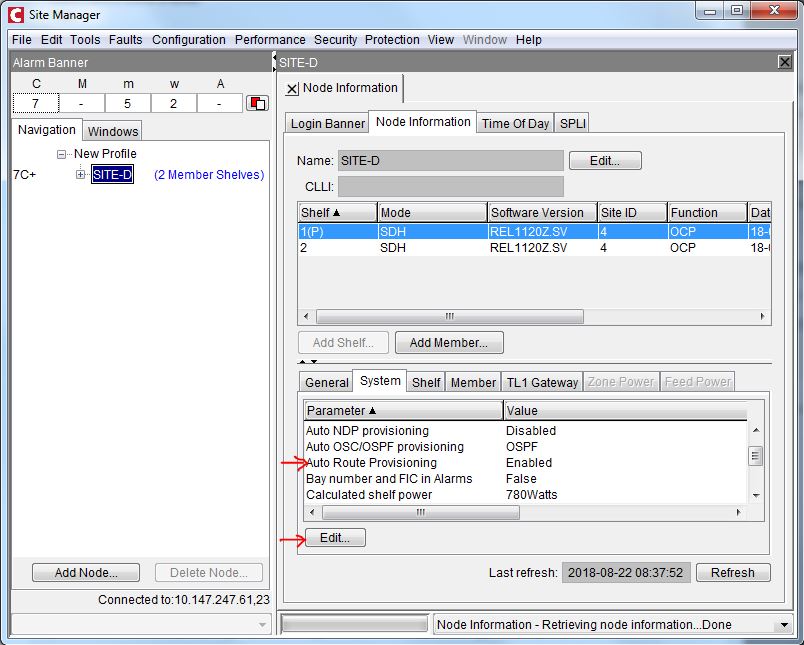The height and width of the screenshot is (645, 804).
Task: Click the warning alarm count 2
Action: coord(174,104)
